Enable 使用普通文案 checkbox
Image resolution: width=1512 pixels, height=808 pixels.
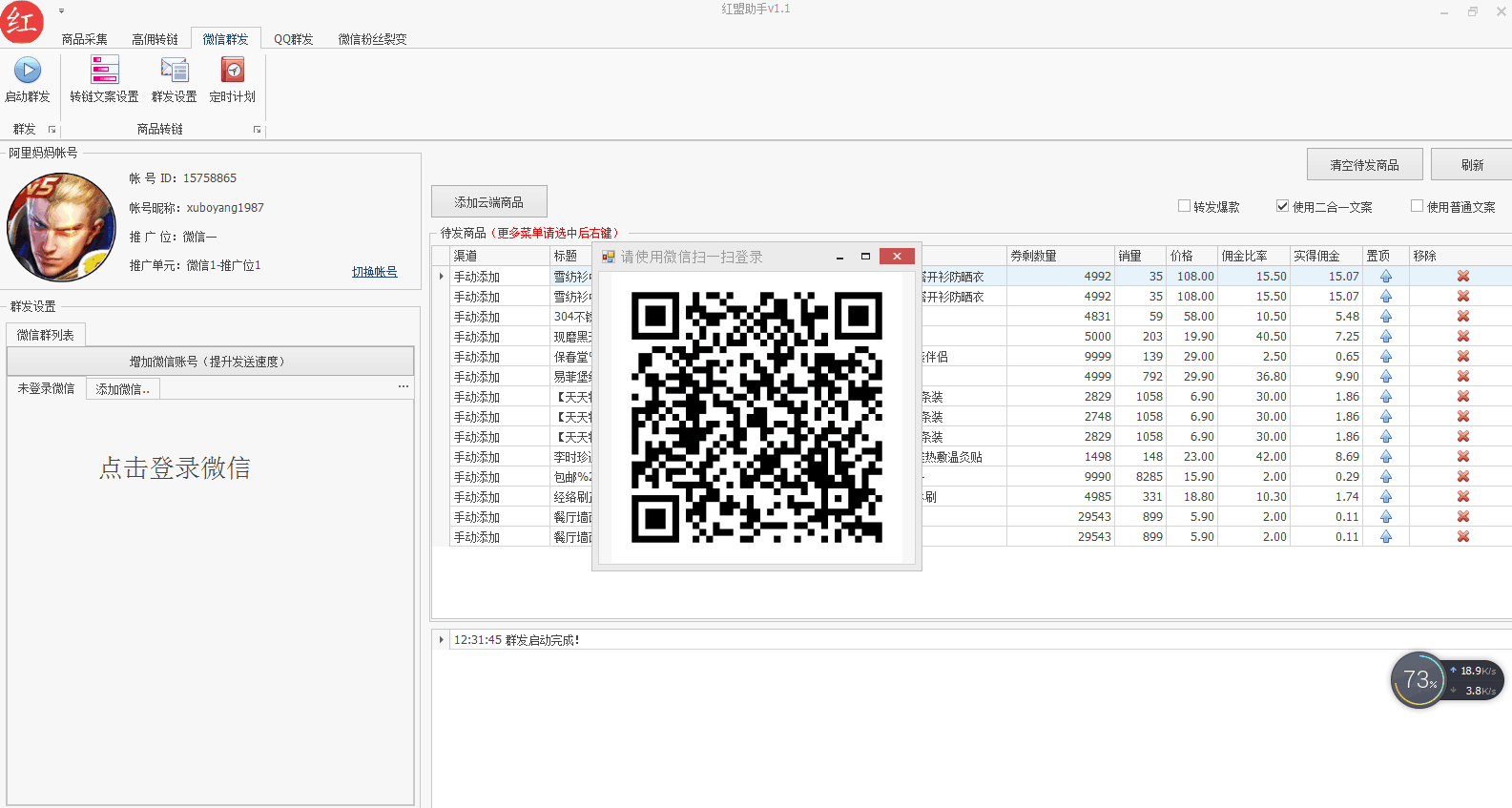click(x=1417, y=206)
